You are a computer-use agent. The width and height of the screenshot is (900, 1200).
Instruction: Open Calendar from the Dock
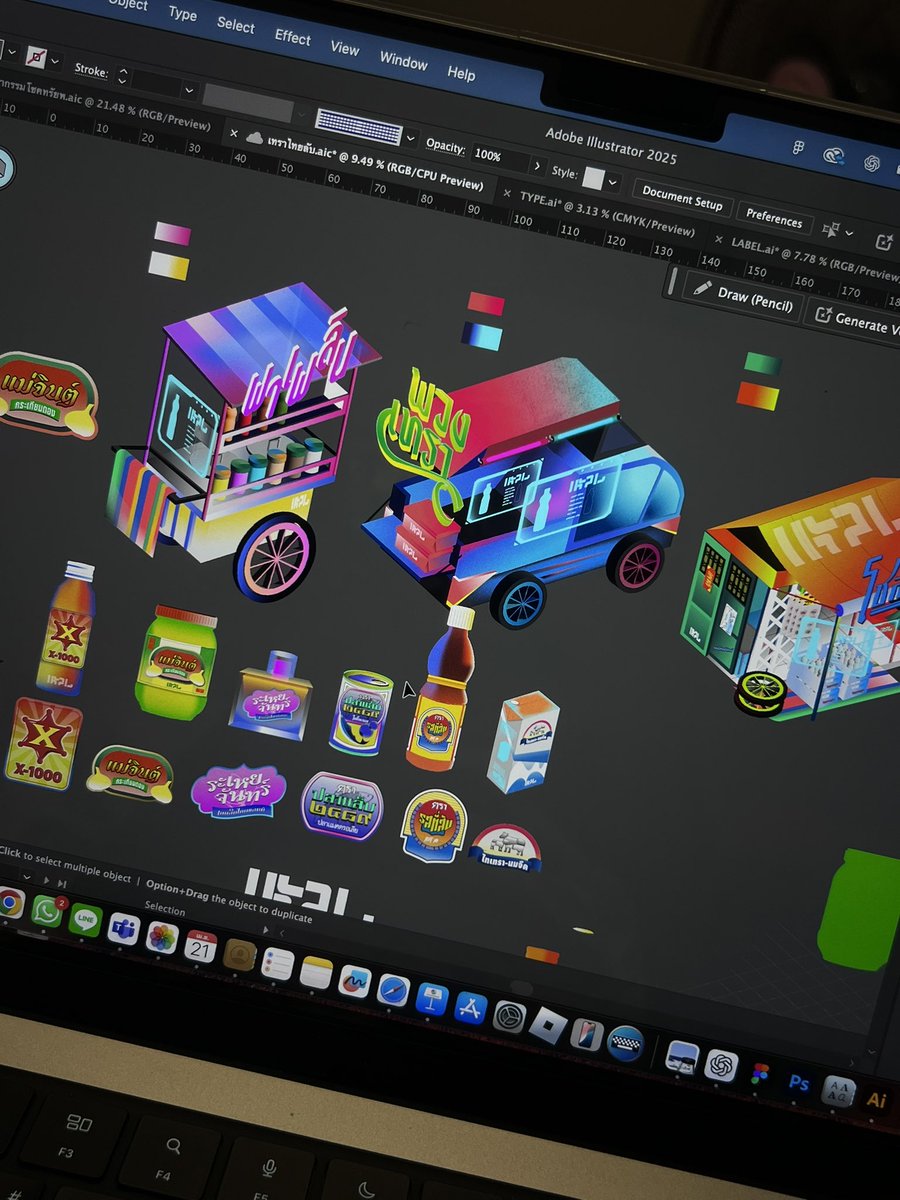[201, 946]
